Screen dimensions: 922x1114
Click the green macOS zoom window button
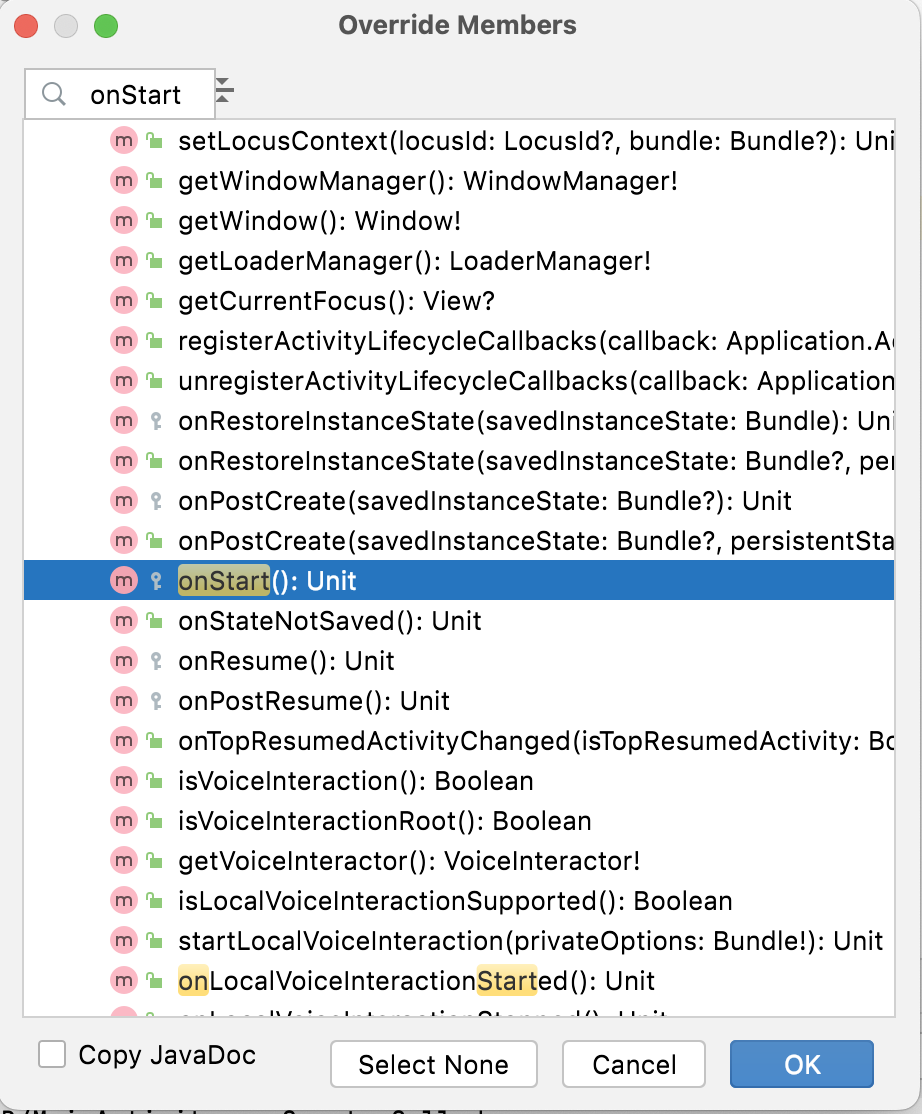pos(105,25)
